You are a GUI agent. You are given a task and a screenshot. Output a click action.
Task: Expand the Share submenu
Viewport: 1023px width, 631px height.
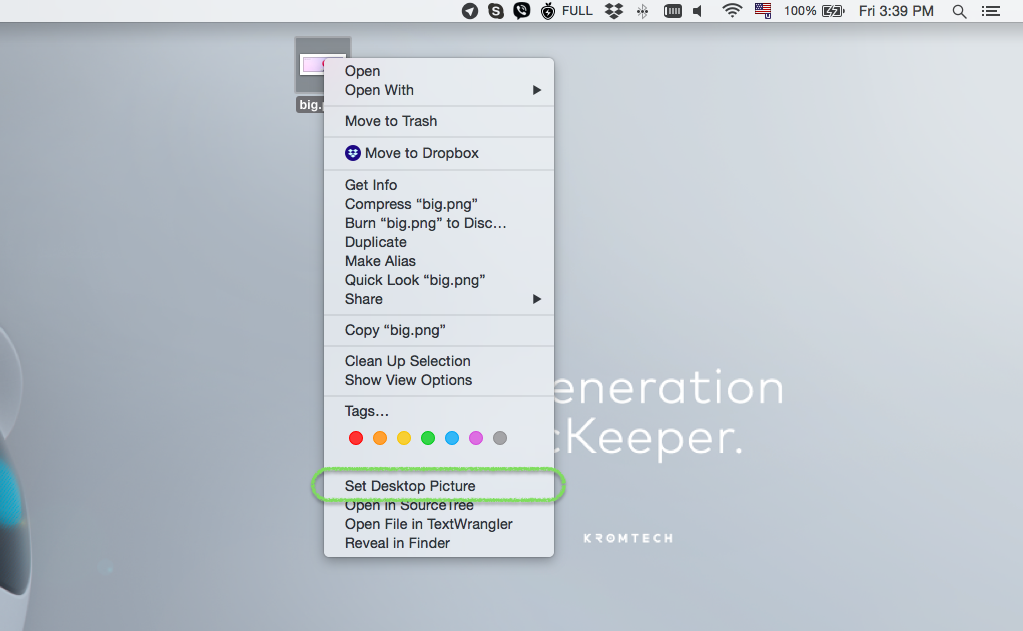pos(438,299)
